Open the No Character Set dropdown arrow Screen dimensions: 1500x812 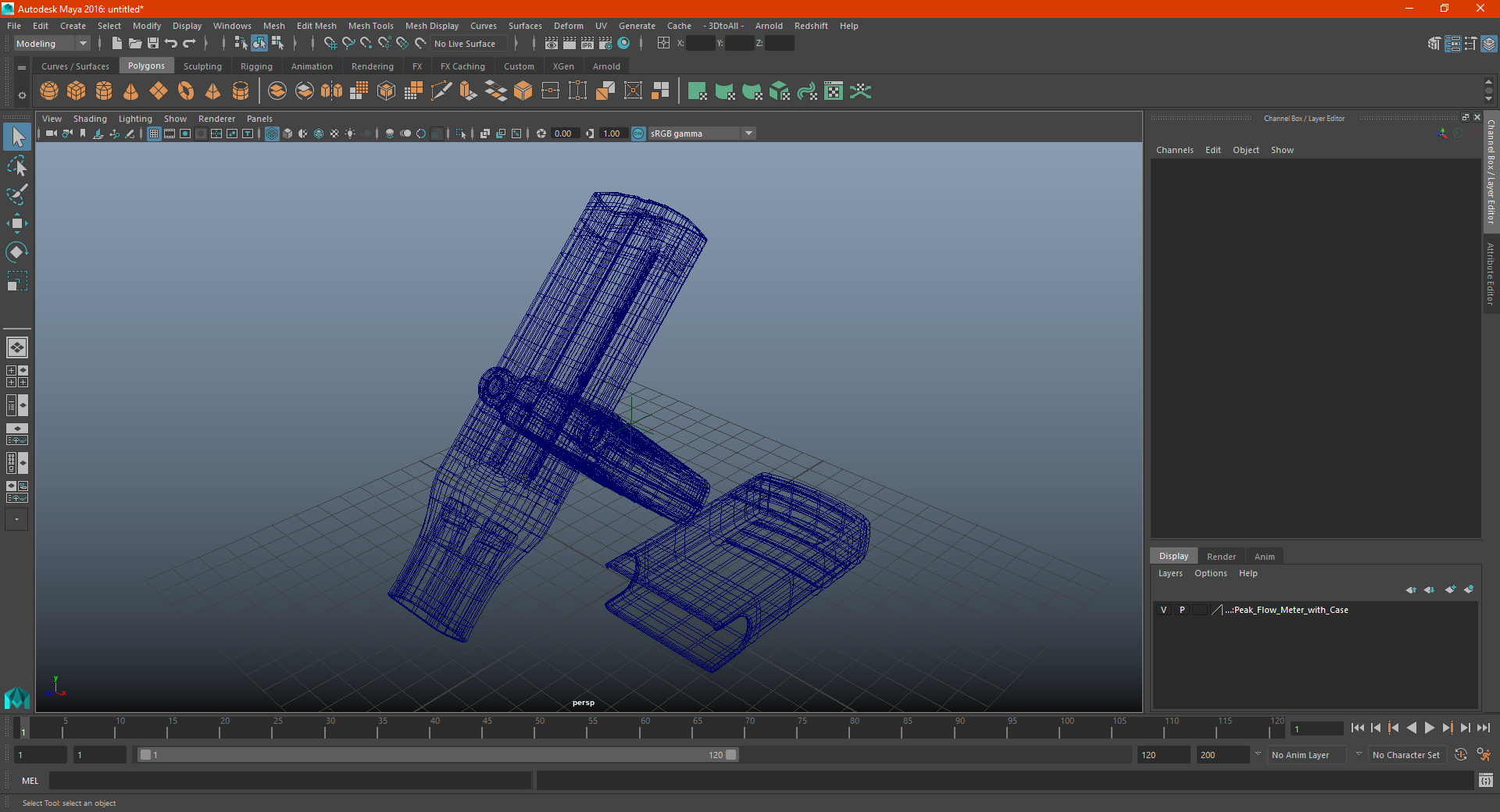[1359, 755]
